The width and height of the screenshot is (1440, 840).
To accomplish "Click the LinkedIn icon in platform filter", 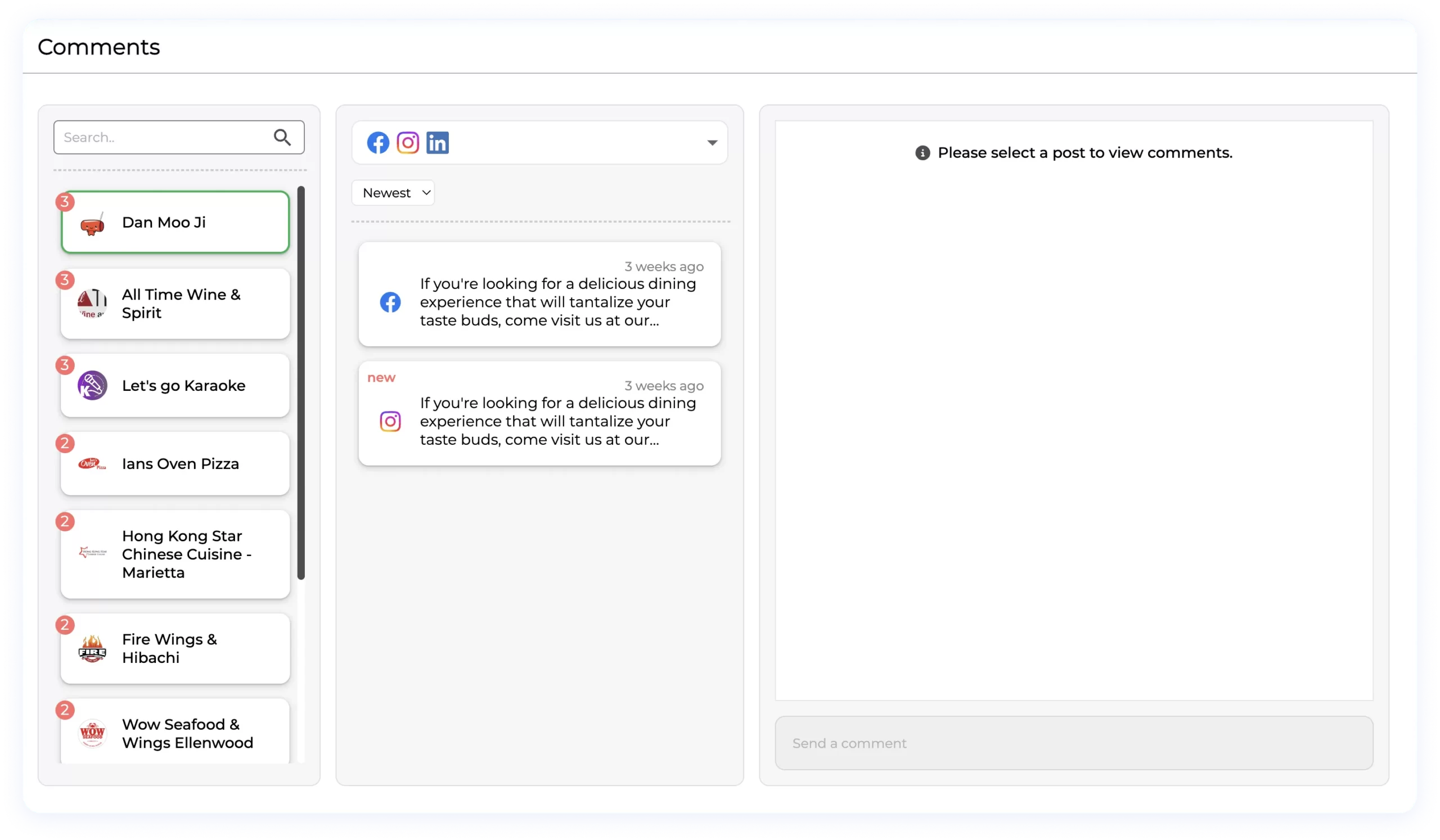I will pos(437,143).
